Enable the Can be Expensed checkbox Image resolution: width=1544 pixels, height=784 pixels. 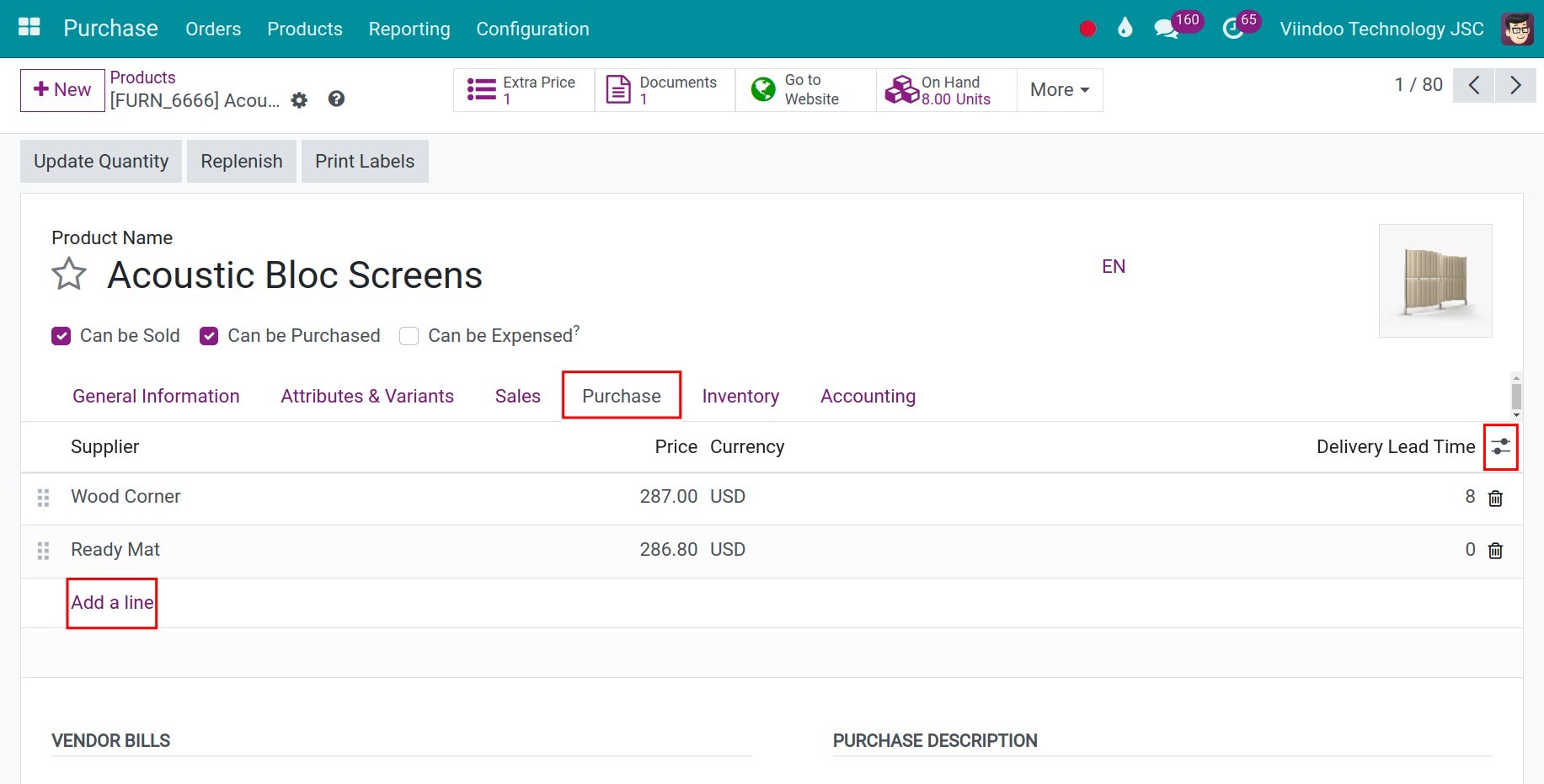coord(409,336)
